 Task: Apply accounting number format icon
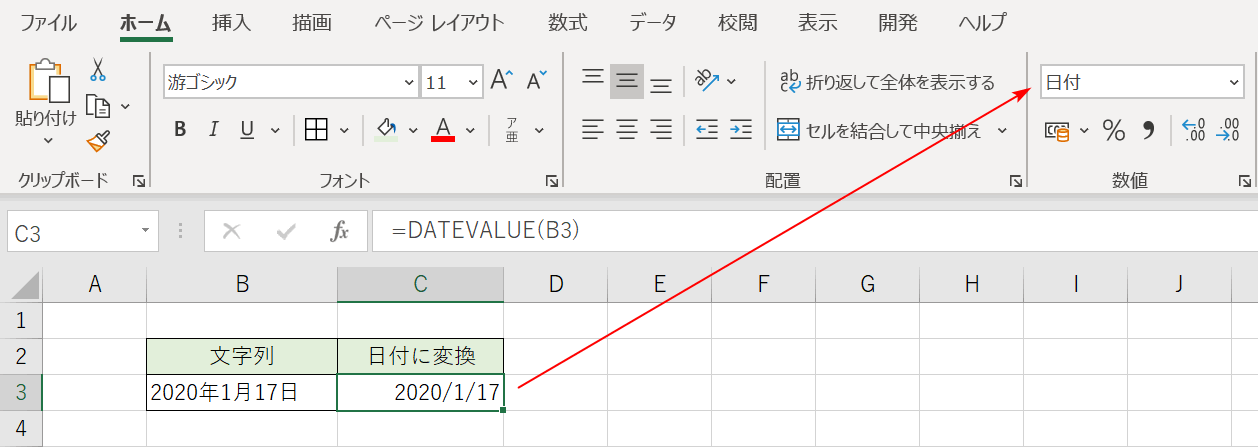click(x=1057, y=130)
